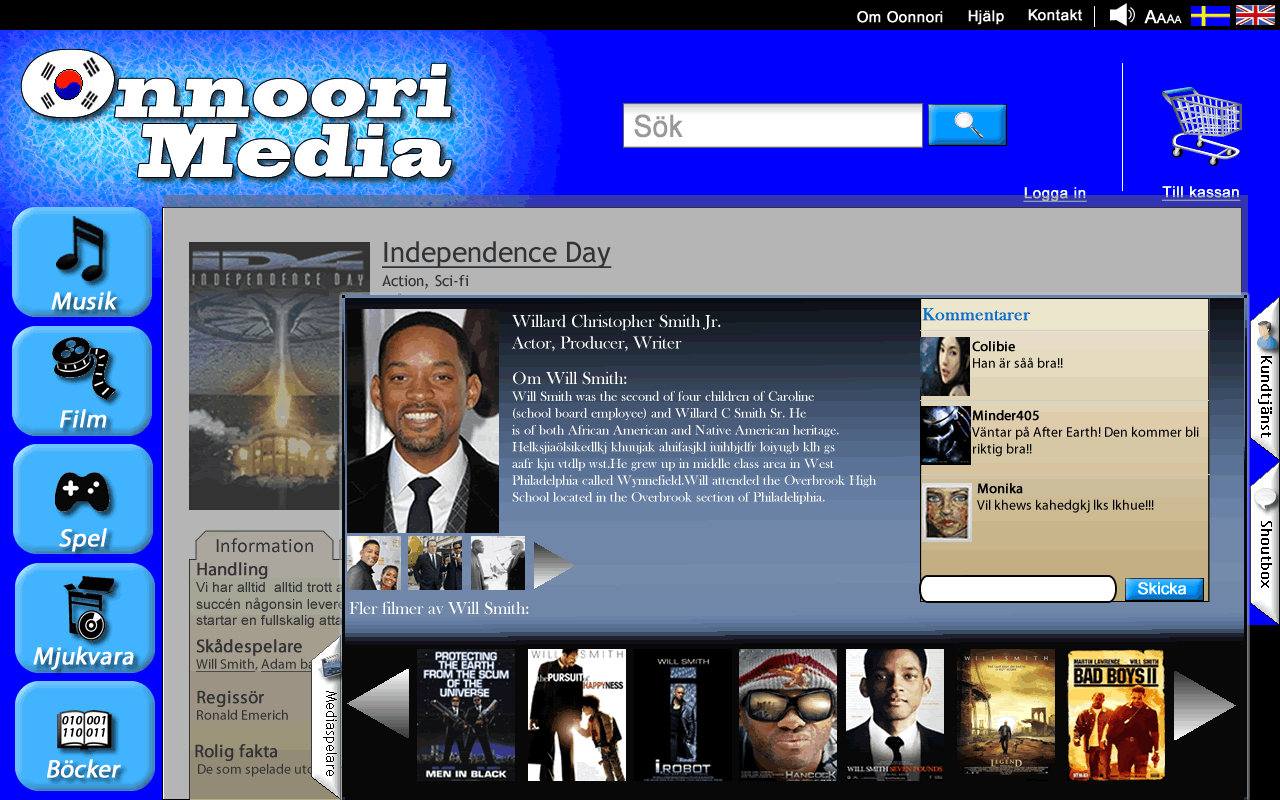Click Colibie's avatar image
1280x800 pixels.
pos(945,367)
